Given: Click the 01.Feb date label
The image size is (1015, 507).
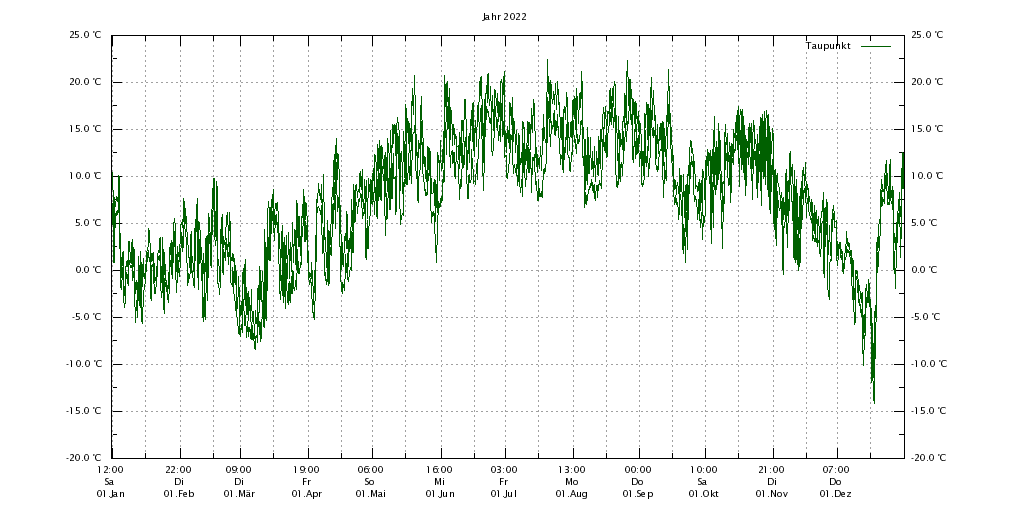Looking at the screenshot, I should tap(178, 494).
